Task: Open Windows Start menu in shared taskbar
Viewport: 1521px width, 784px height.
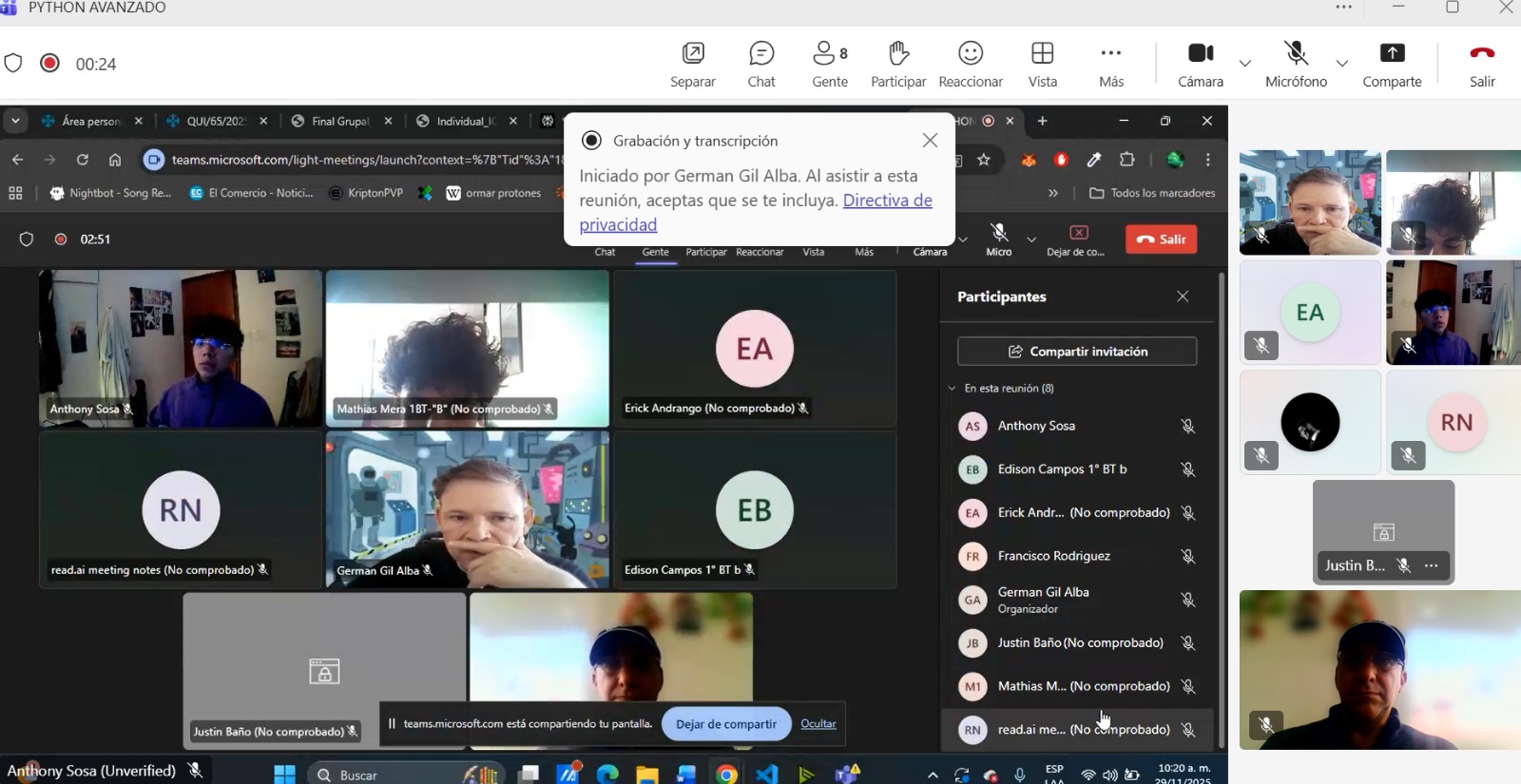Action: [x=284, y=774]
